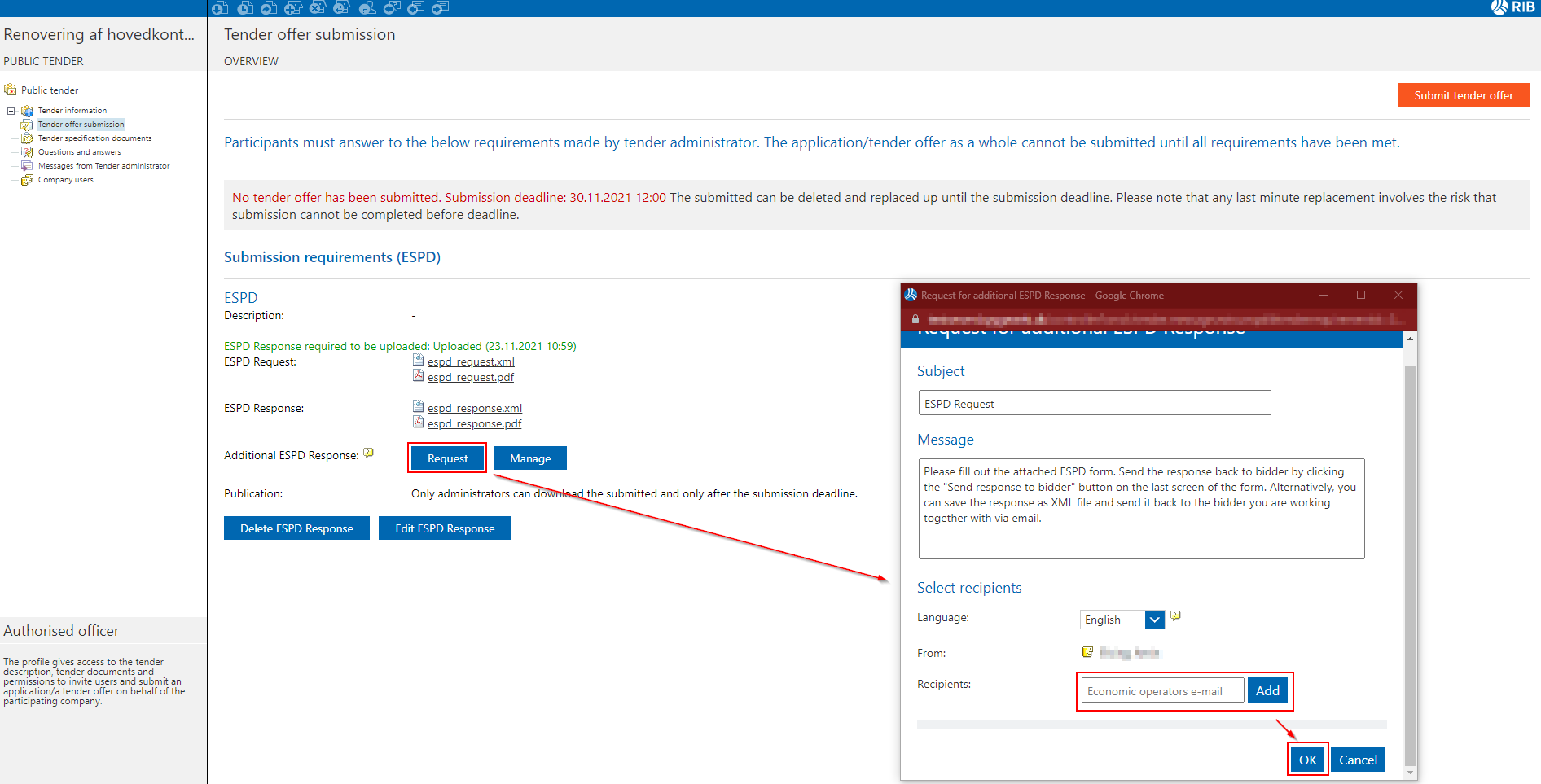This screenshot has width=1541, height=784.
Task: Click the RIB logo in the top corner
Action: 1513,7
